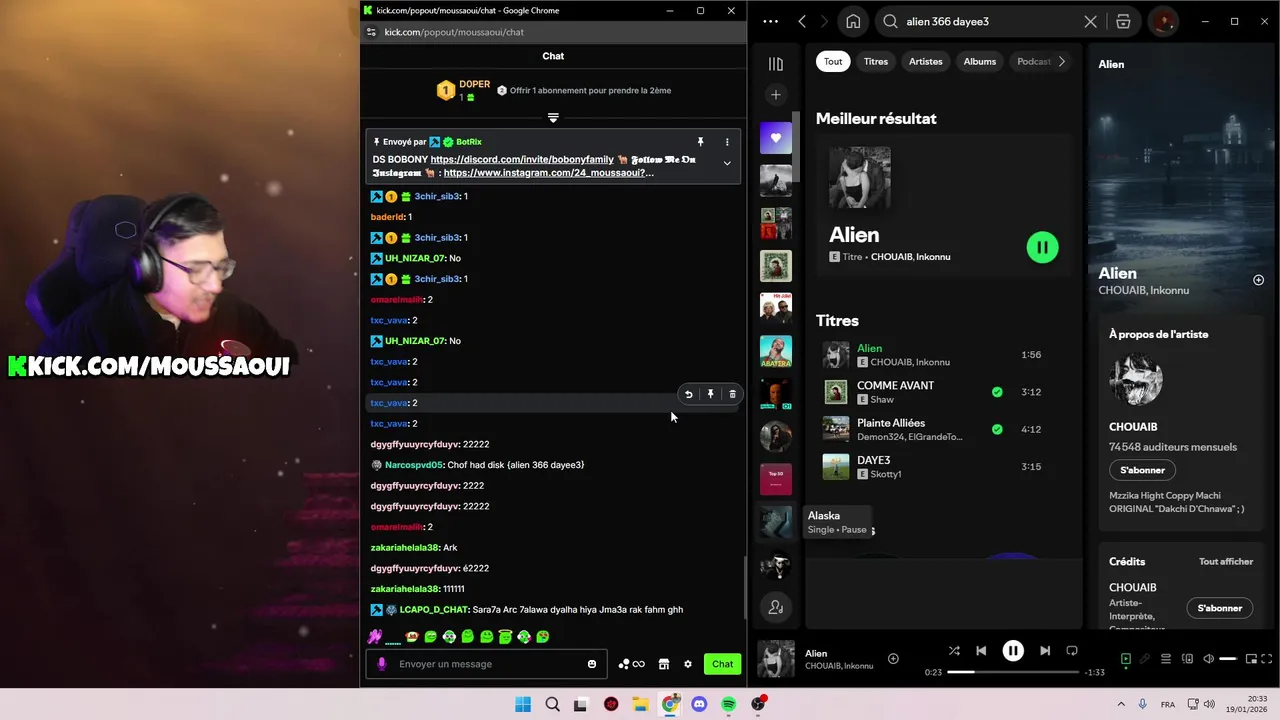This screenshot has height=720, width=1280.
Task: Open the Spotify three-dot menu
Action: (770, 21)
